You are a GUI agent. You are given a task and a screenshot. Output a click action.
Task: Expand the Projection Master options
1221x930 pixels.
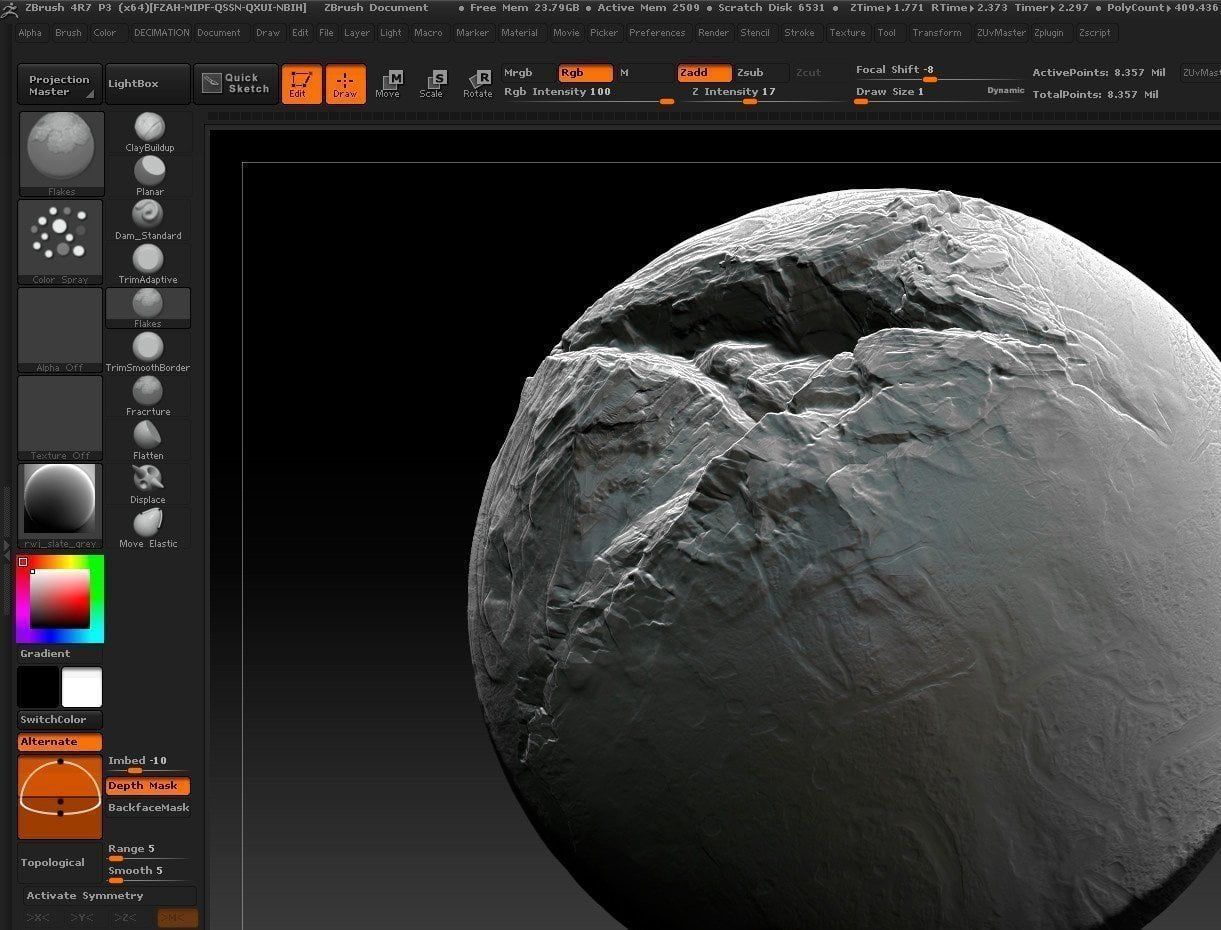[59, 85]
